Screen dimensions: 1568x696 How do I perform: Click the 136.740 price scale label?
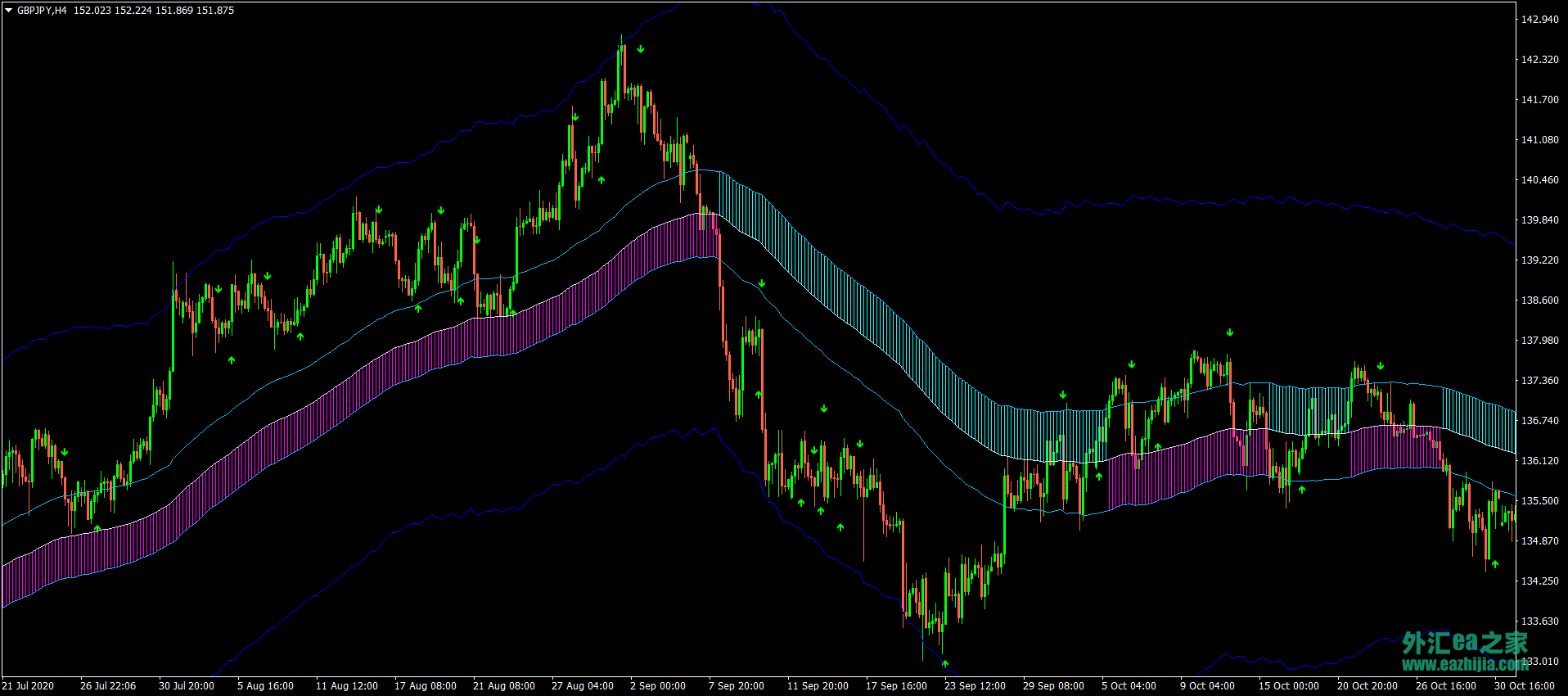pos(1539,420)
